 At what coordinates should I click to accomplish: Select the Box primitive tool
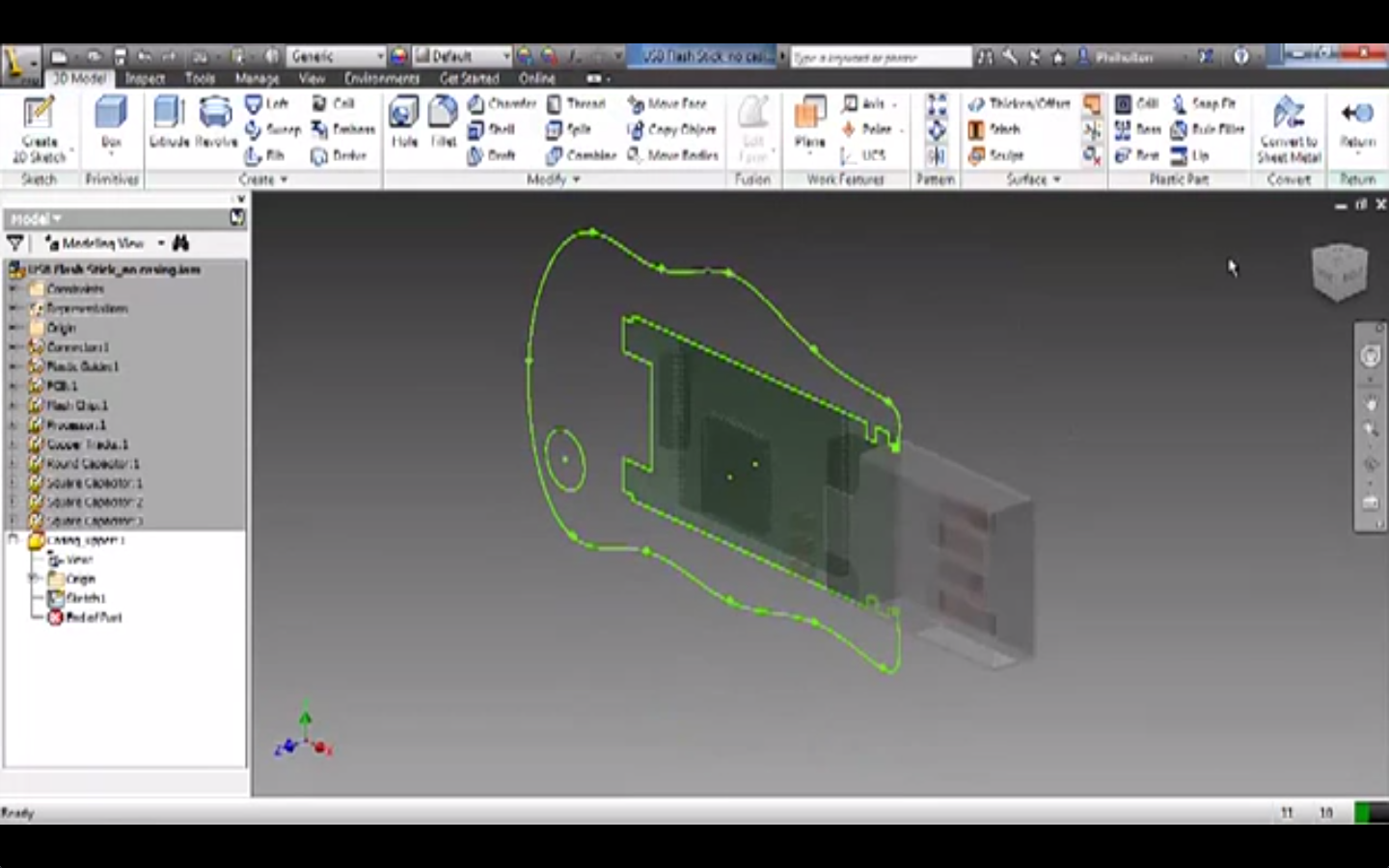coord(111,122)
